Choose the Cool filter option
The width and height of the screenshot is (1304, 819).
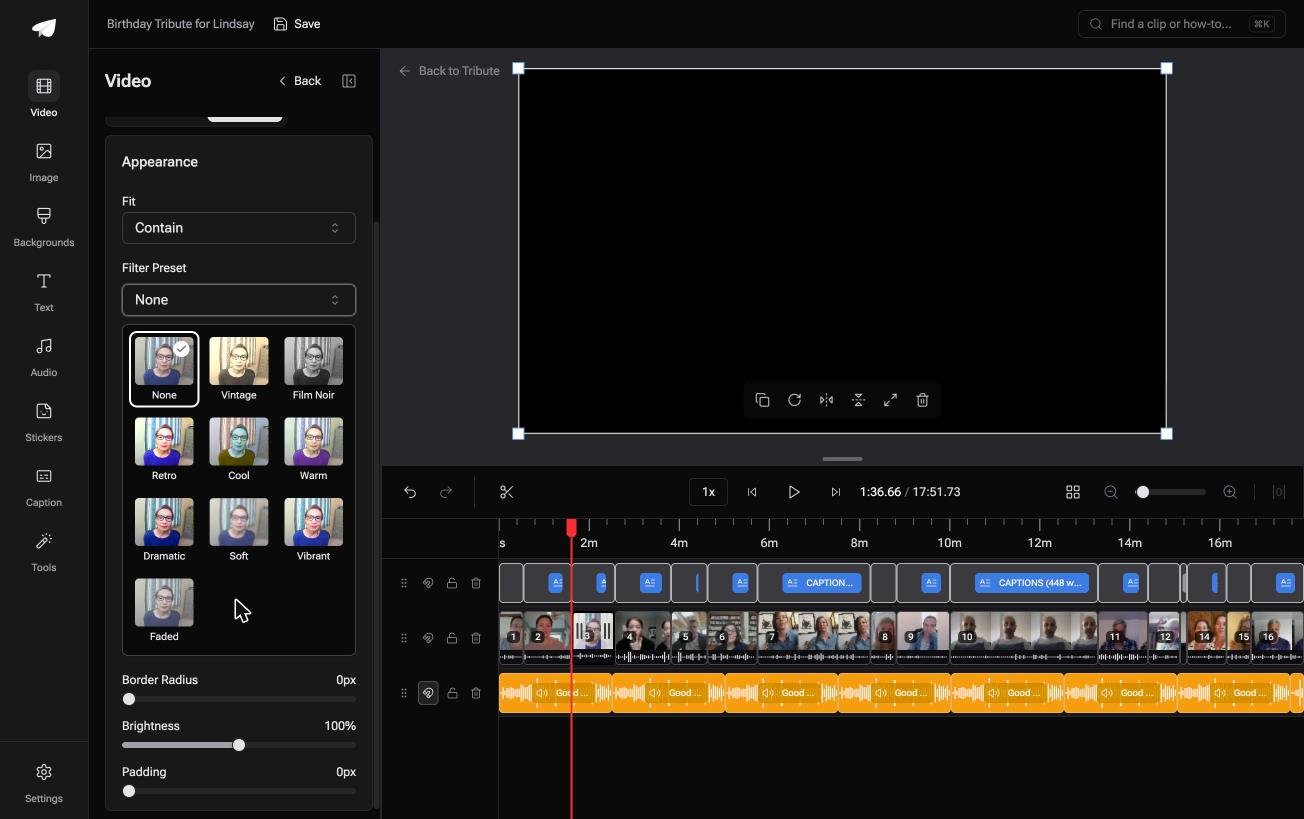click(x=239, y=449)
